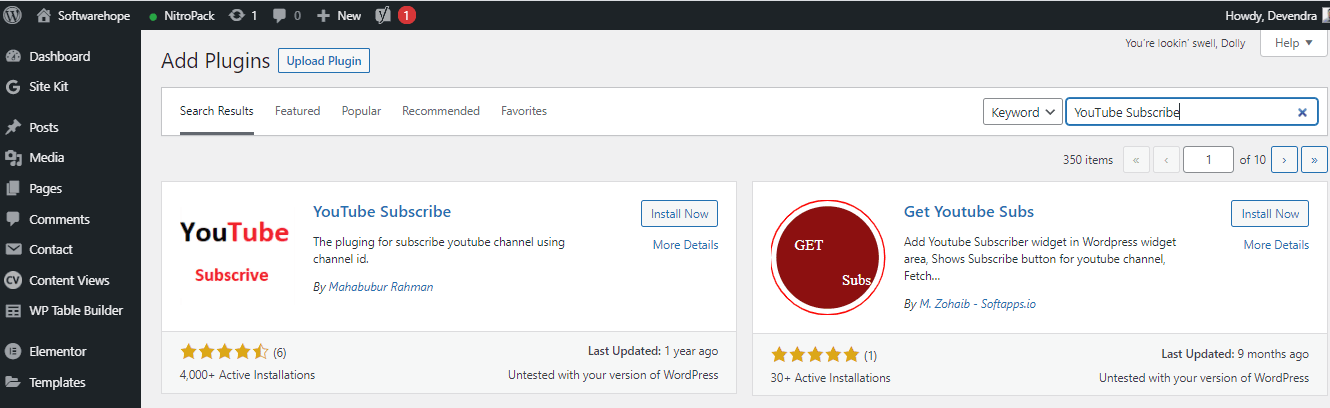Open the YouTube Subscribe plugin title
This screenshot has width=1330, height=408.
pos(382,212)
